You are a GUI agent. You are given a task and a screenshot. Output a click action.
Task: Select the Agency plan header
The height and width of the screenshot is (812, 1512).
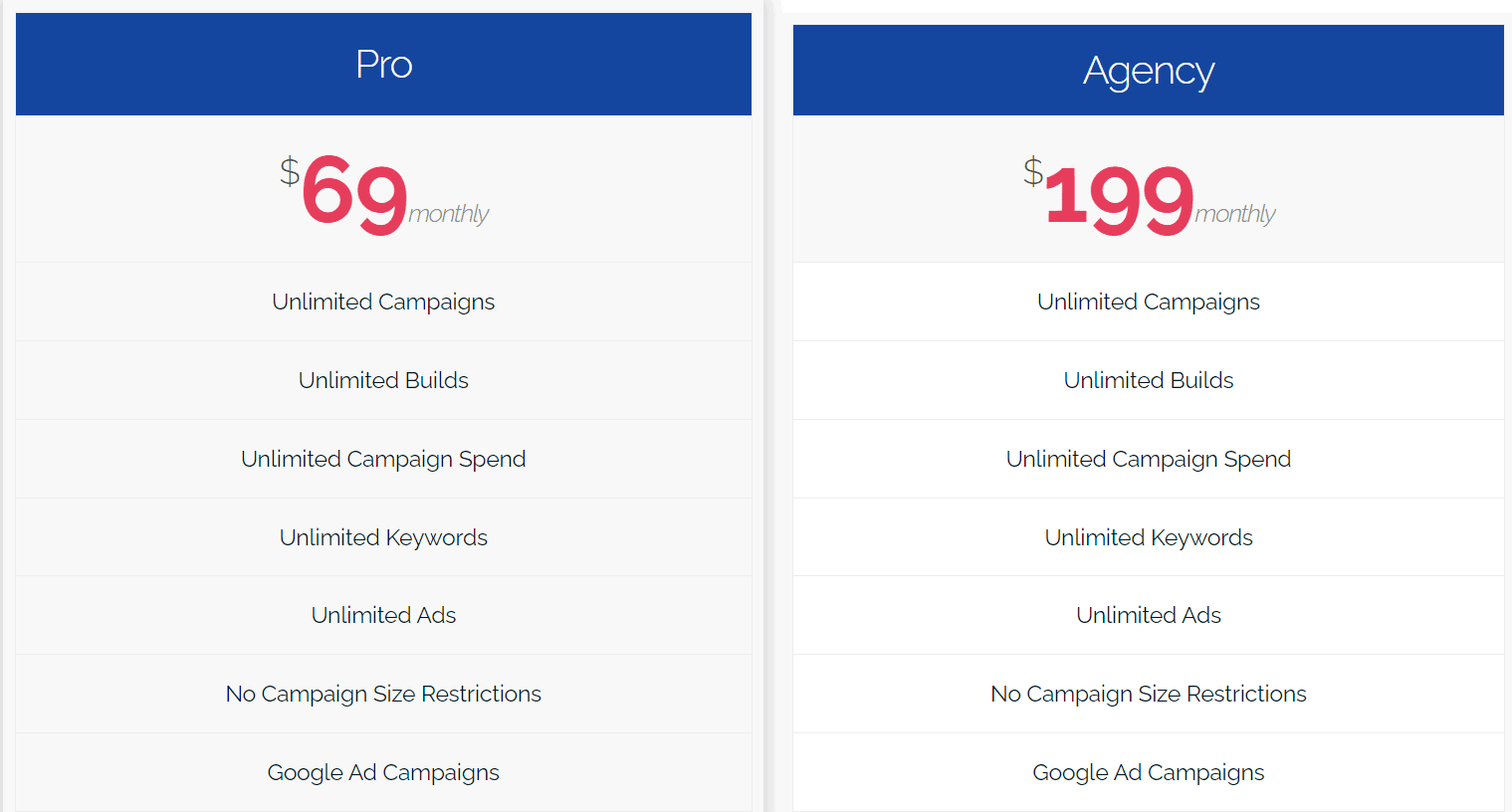(x=1148, y=70)
